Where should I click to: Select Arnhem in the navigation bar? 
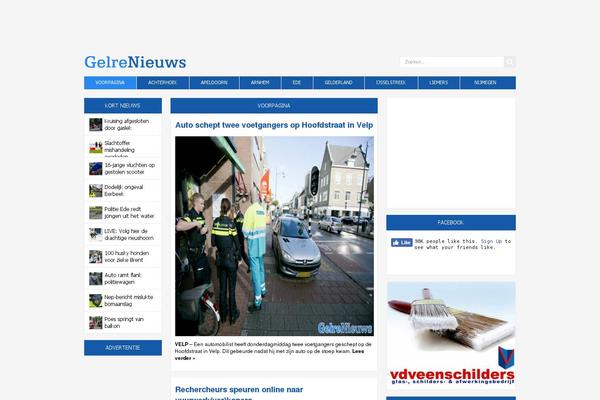[x=260, y=83]
